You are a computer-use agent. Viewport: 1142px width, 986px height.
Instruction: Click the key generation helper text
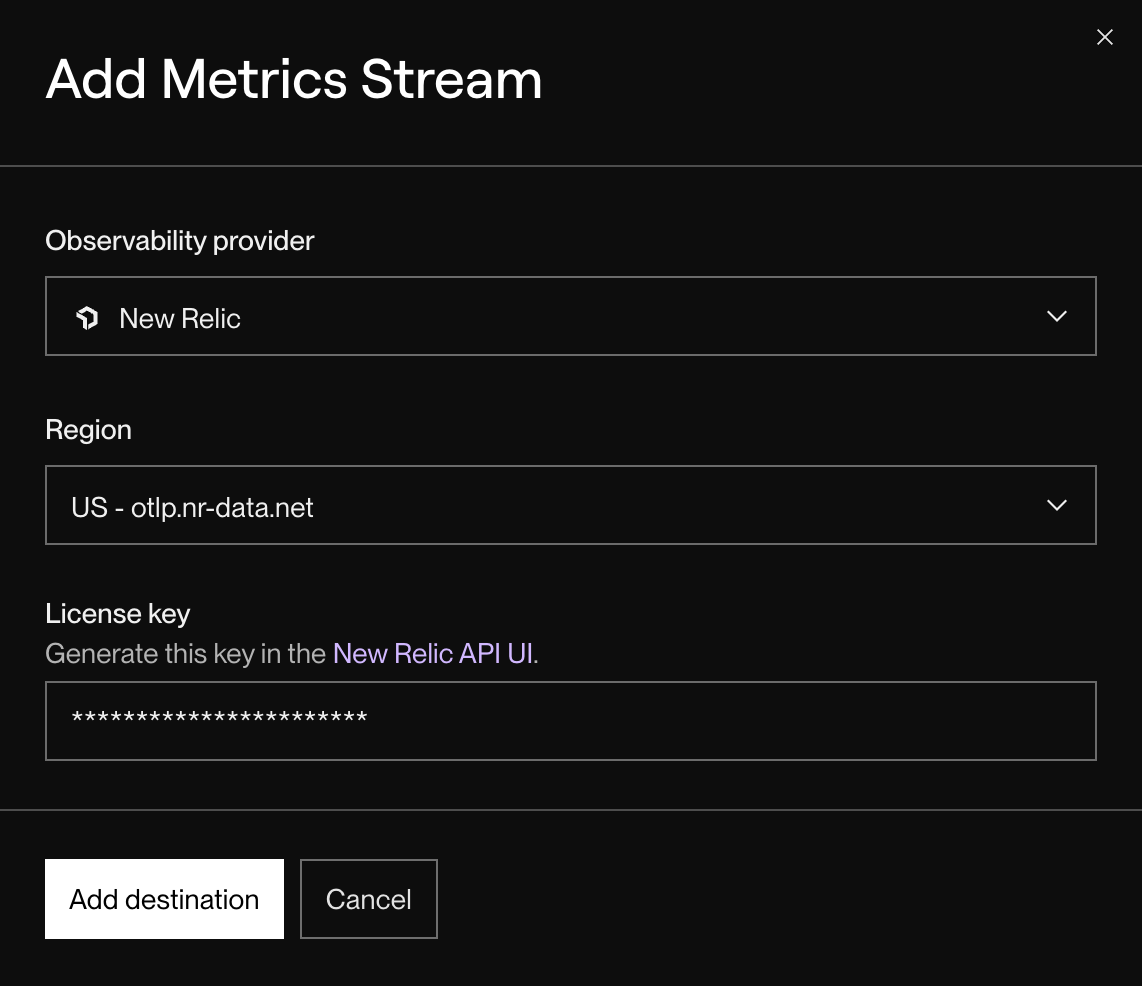(x=290, y=653)
